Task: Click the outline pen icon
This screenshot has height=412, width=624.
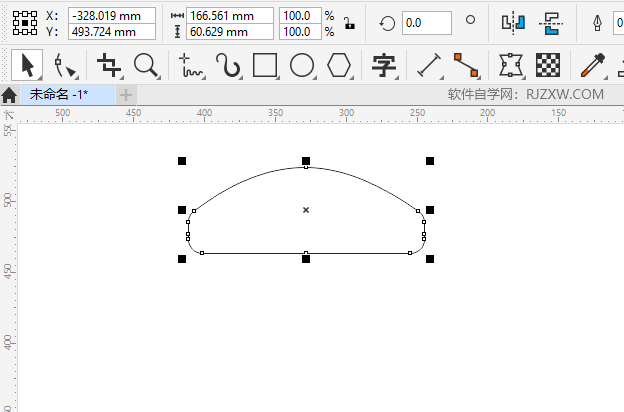Action: pyautogui.click(x=597, y=23)
